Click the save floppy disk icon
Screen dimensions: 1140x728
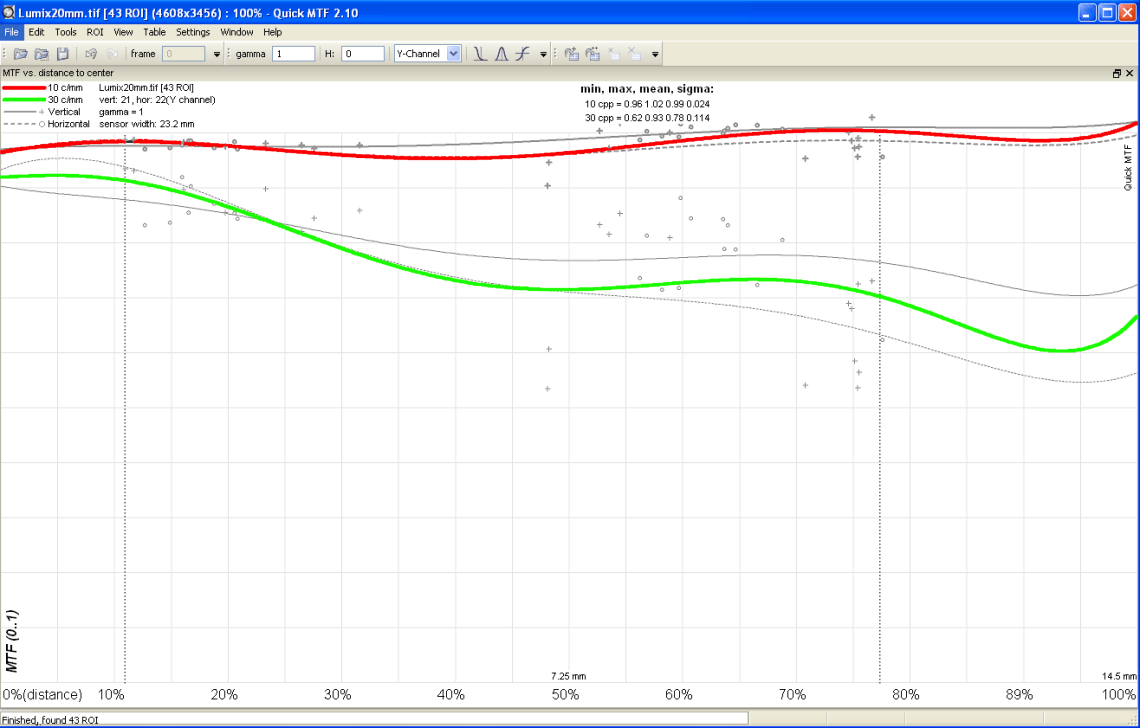(62, 54)
